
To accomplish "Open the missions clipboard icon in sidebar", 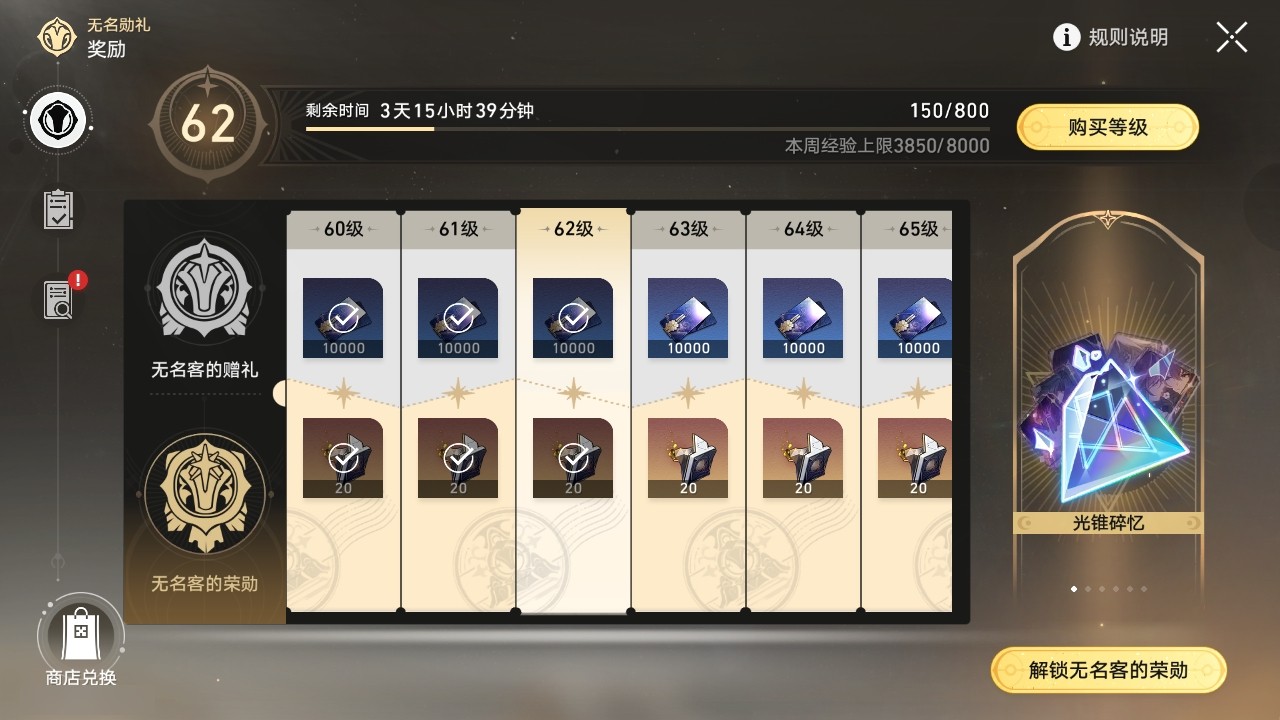I will click(x=58, y=209).
